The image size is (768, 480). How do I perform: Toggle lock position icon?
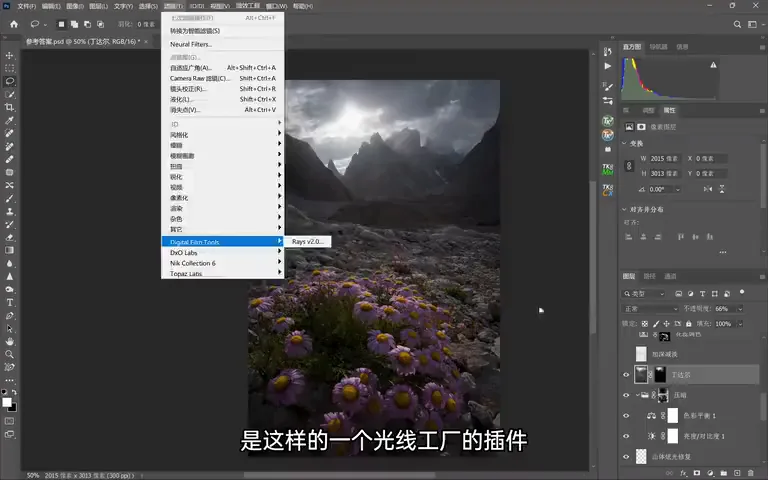pyautogui.click(x=667, y=324)
